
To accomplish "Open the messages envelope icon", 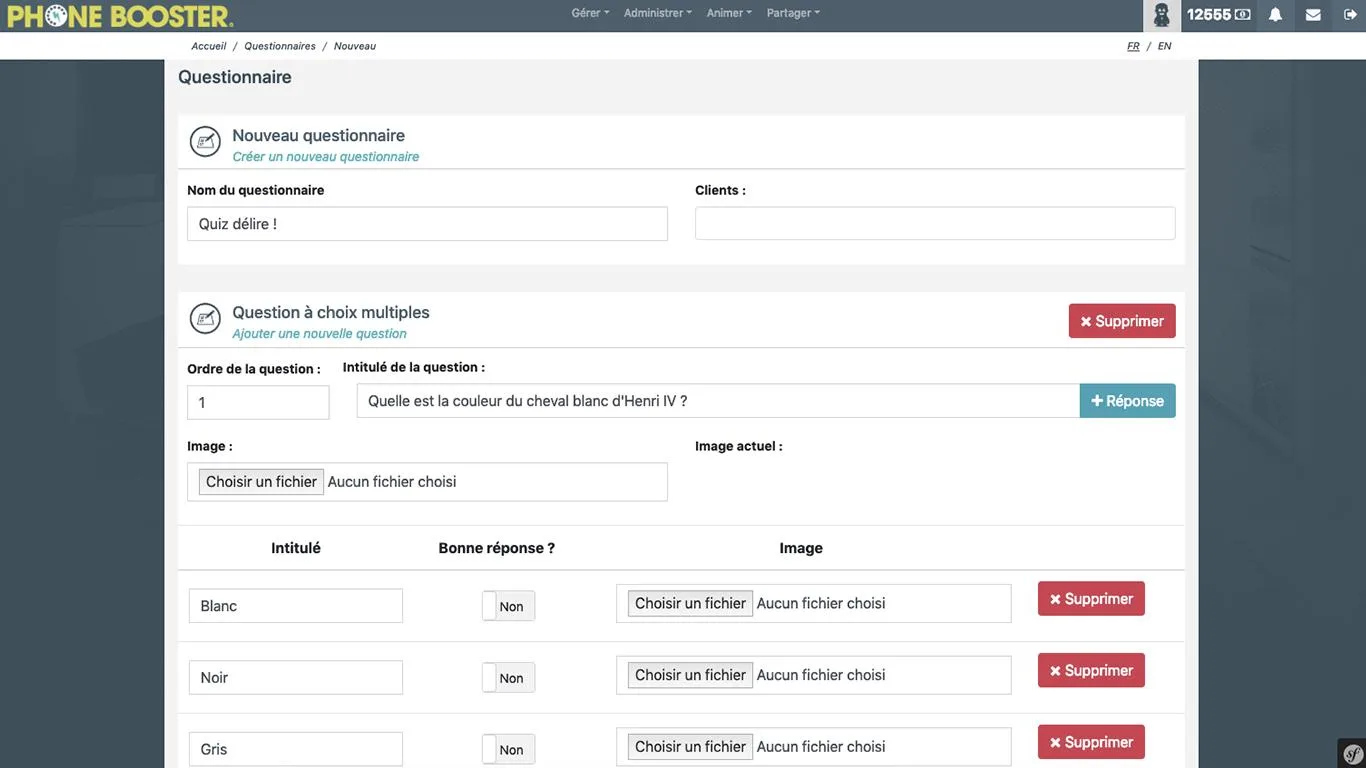I will pos(1313,15).
